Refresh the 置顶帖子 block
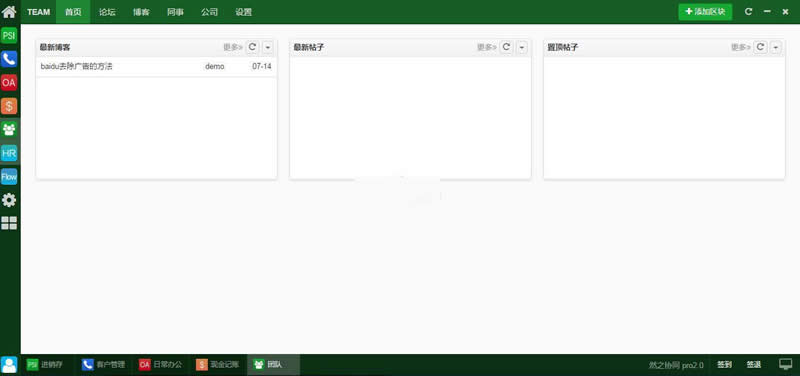 [760, 47]
